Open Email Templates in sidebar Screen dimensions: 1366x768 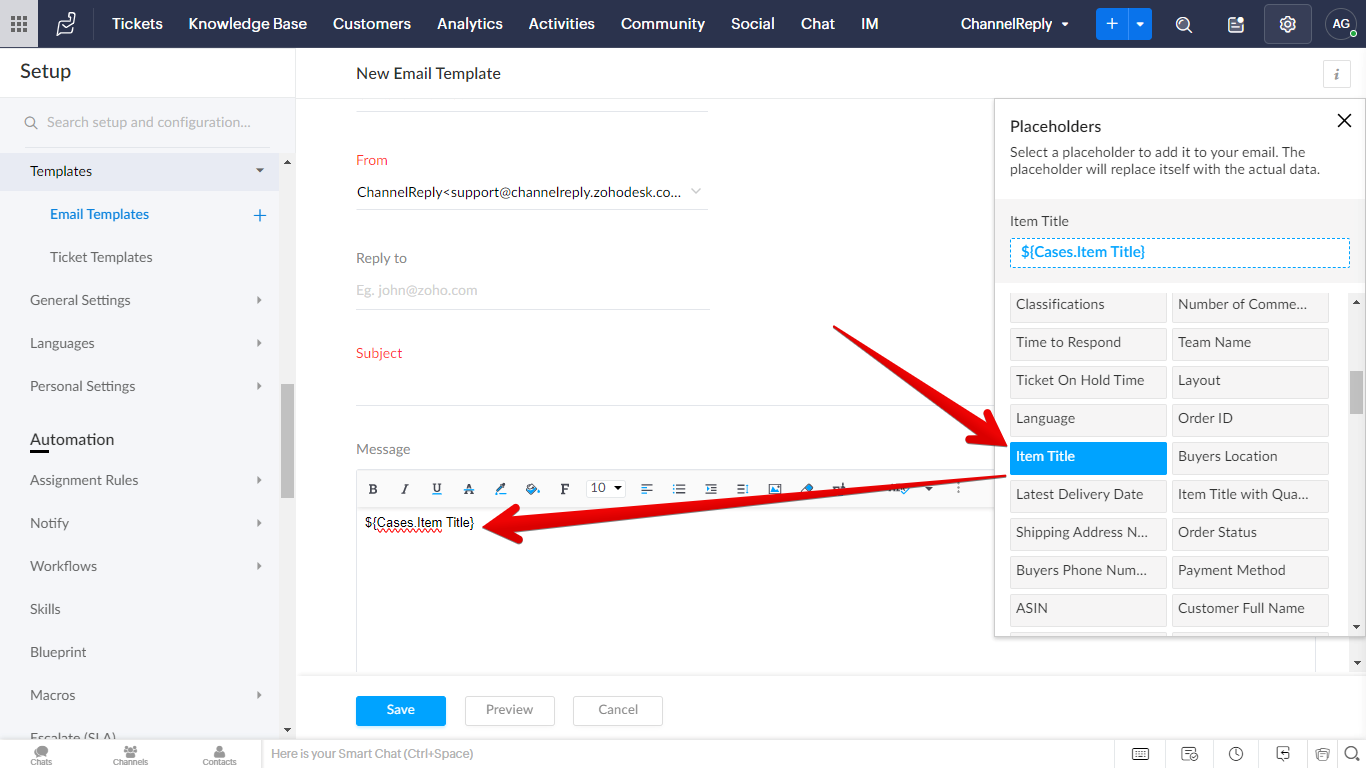(99, 214)
